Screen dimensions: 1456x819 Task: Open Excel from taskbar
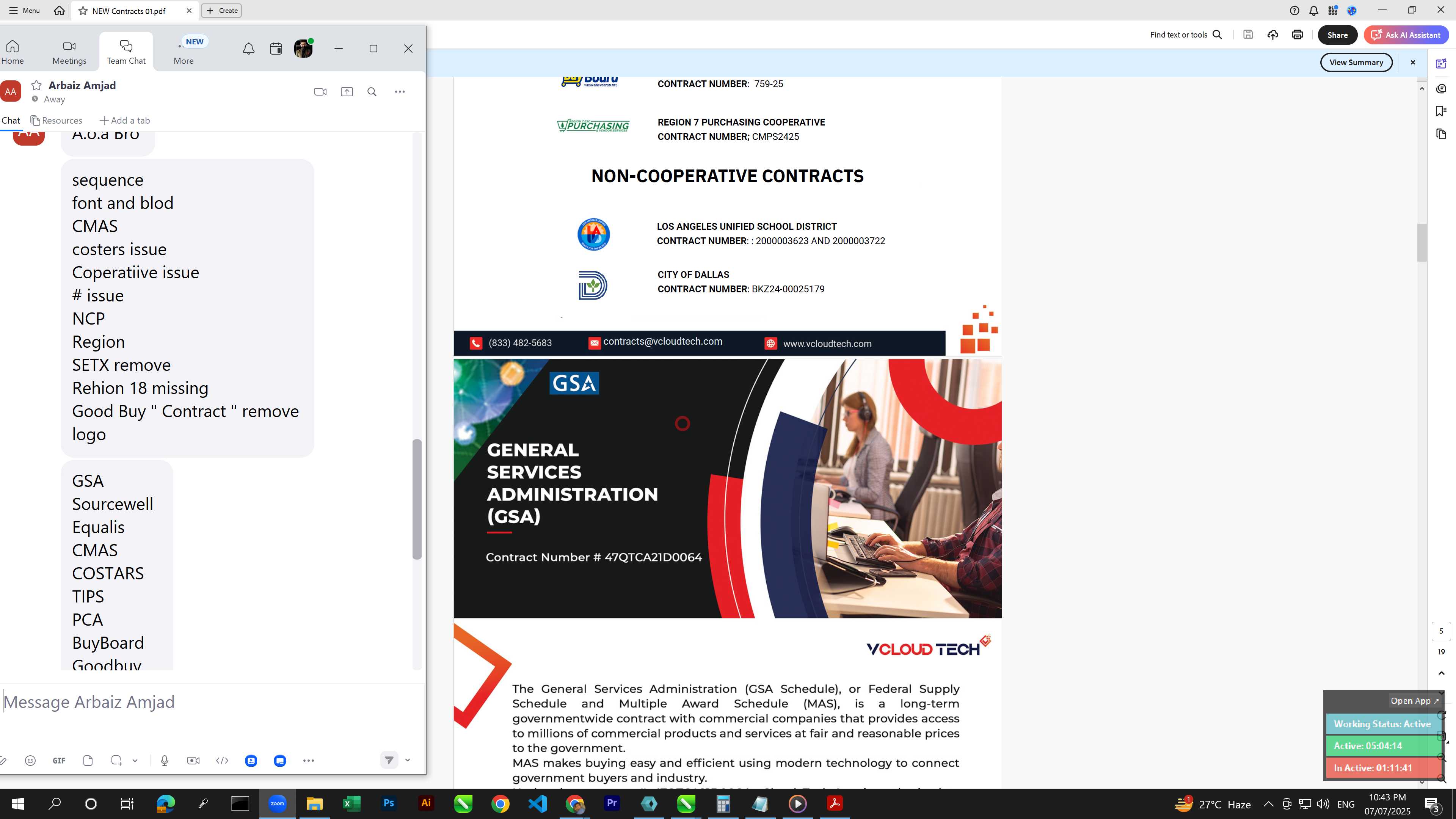tap(351, 803)
